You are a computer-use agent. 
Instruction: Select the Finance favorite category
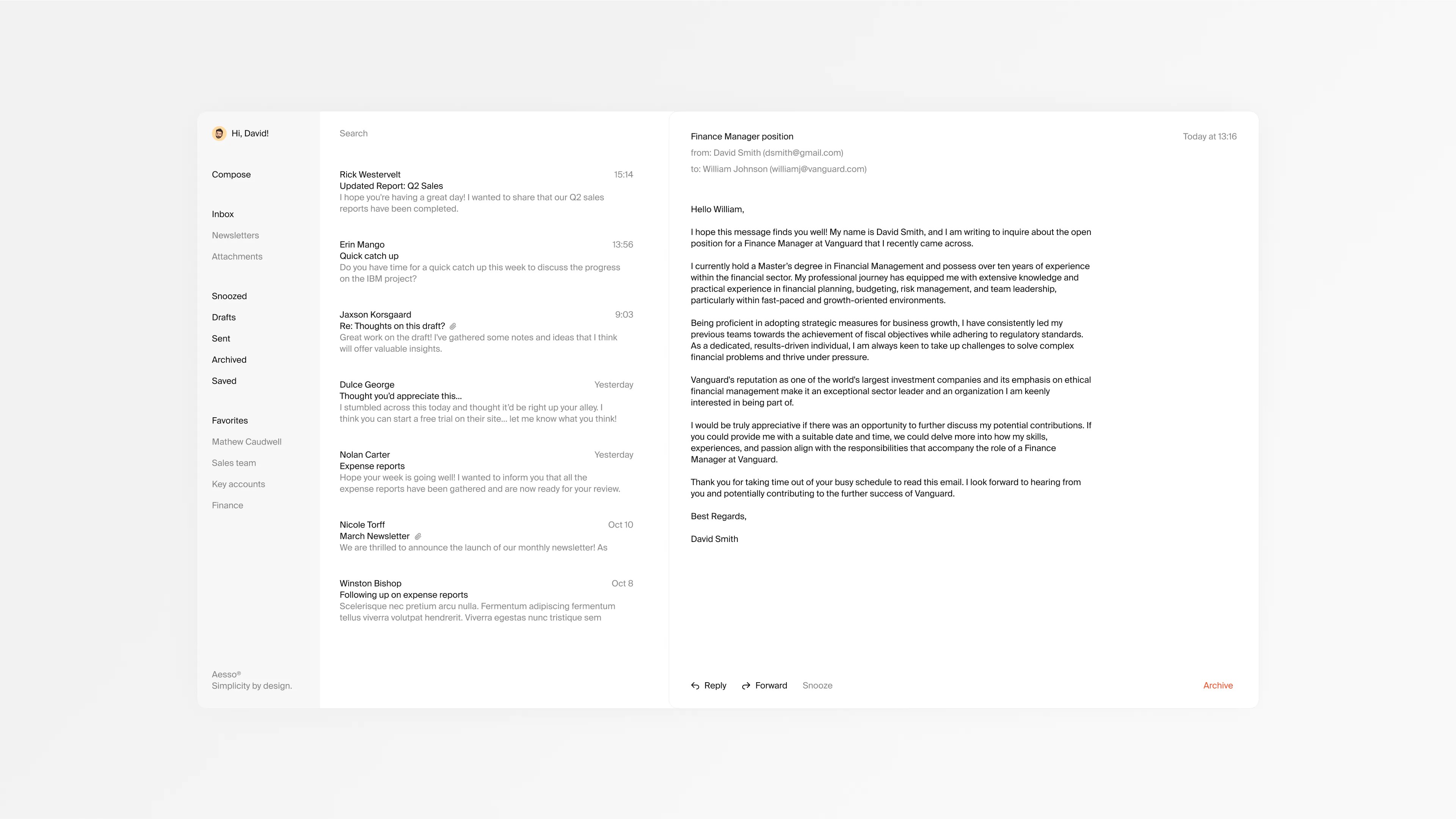point(227,505)
